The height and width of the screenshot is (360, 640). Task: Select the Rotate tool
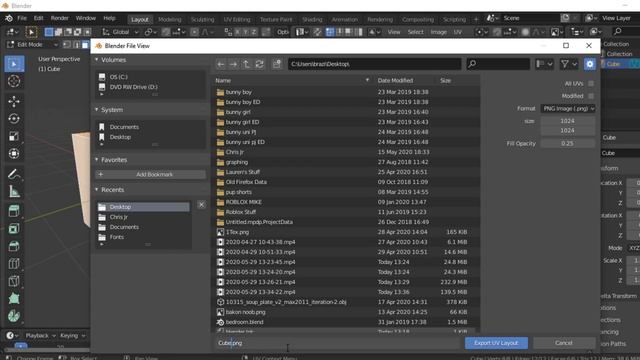pyautogui.click(x=14, y=119)
